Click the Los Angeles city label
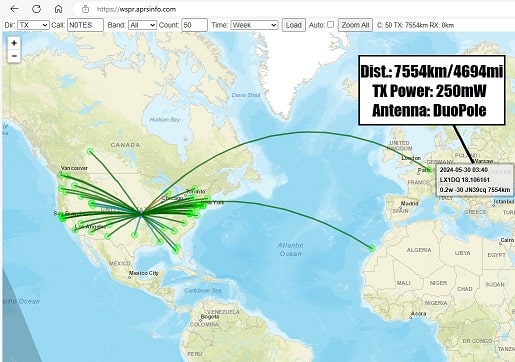Screen dimensions: 515x362 pyautogui.click(x=91, y=226)
